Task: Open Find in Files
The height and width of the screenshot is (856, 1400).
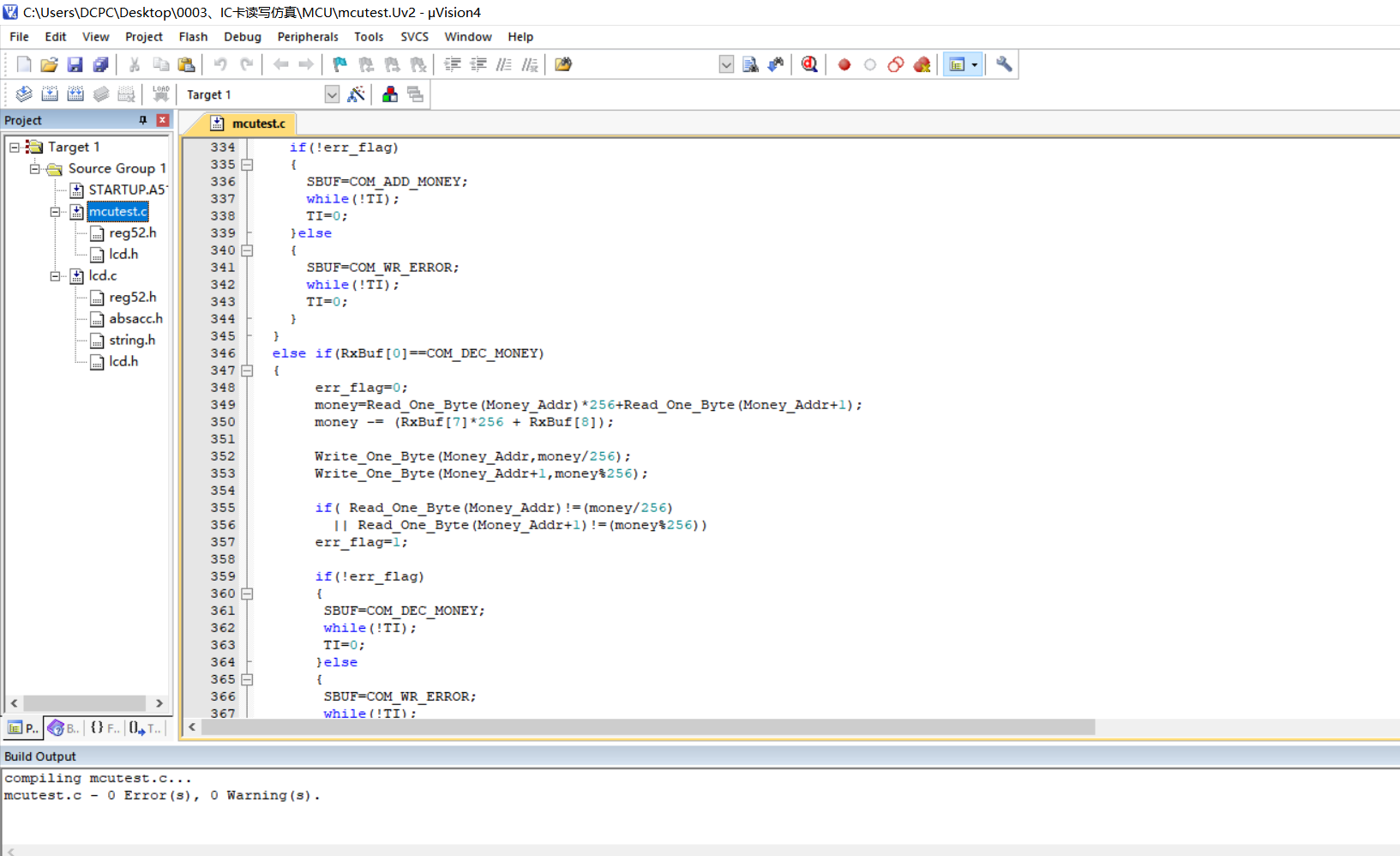Action: point(563,64)
